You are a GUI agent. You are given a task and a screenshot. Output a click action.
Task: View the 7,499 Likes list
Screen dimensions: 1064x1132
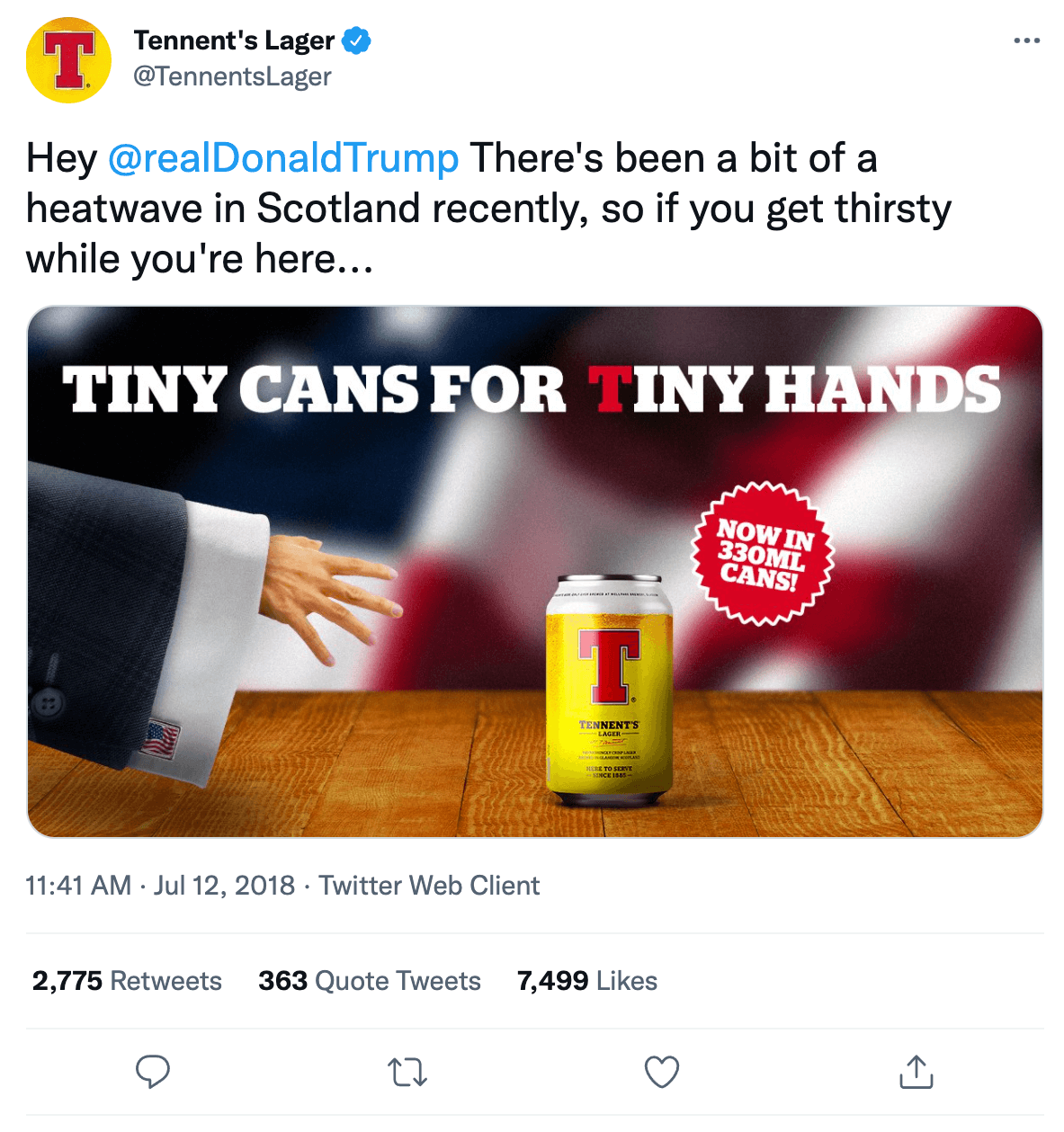586,981
